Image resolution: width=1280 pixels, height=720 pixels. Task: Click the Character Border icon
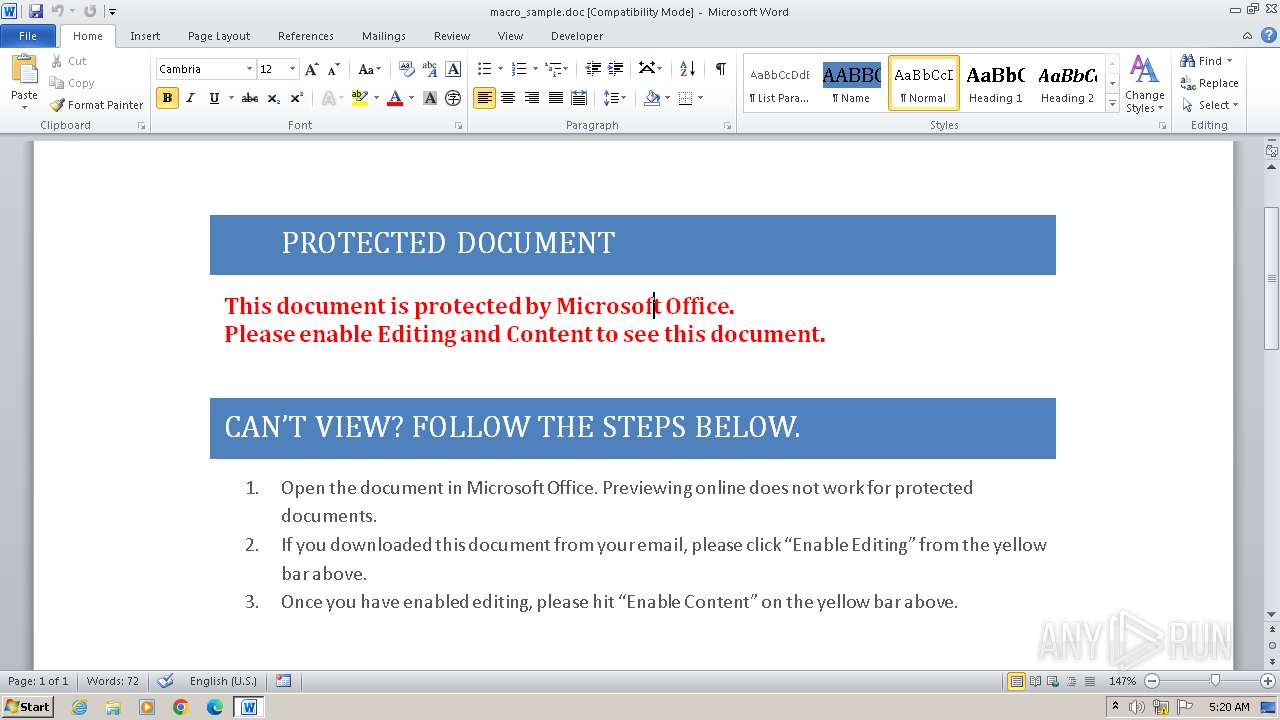453,69
